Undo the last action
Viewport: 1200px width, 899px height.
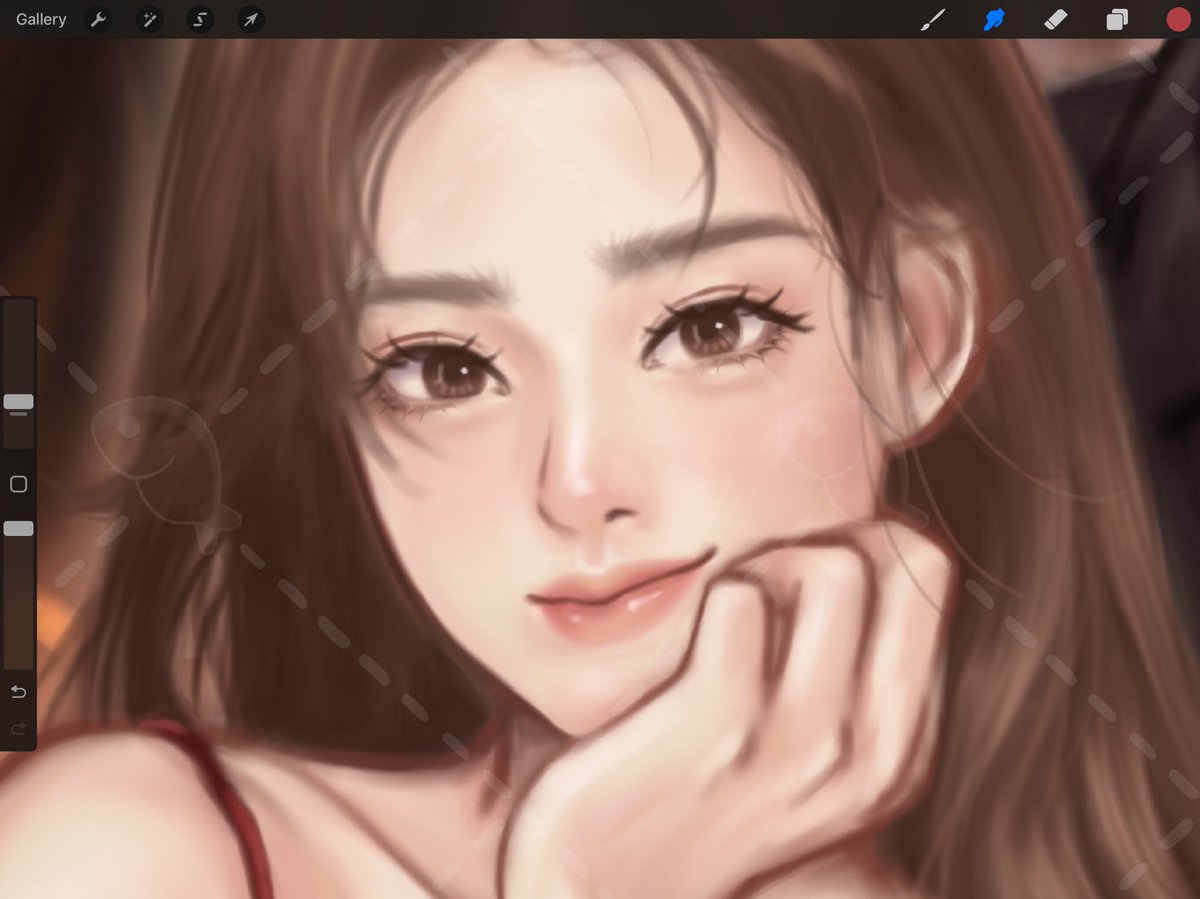(x=18, y=692)
